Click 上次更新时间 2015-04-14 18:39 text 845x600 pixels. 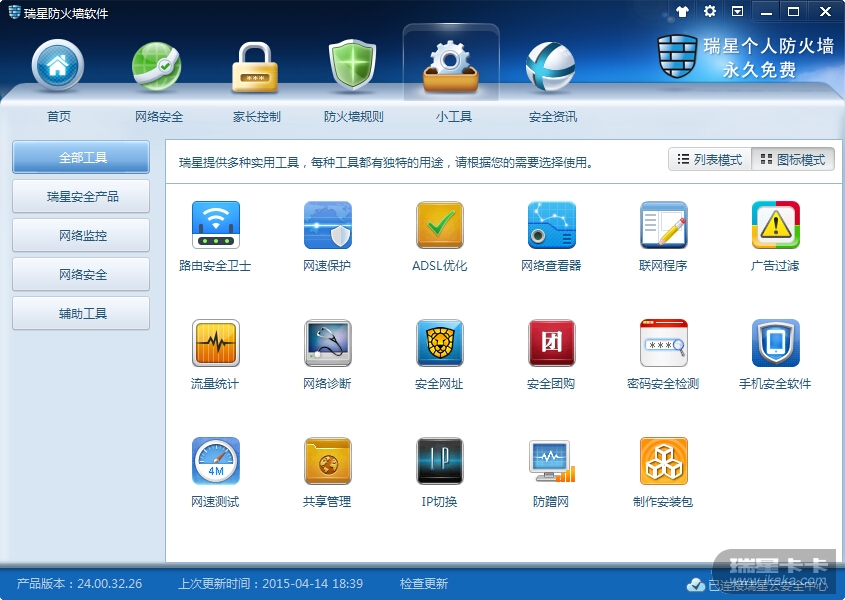[271, 584]
